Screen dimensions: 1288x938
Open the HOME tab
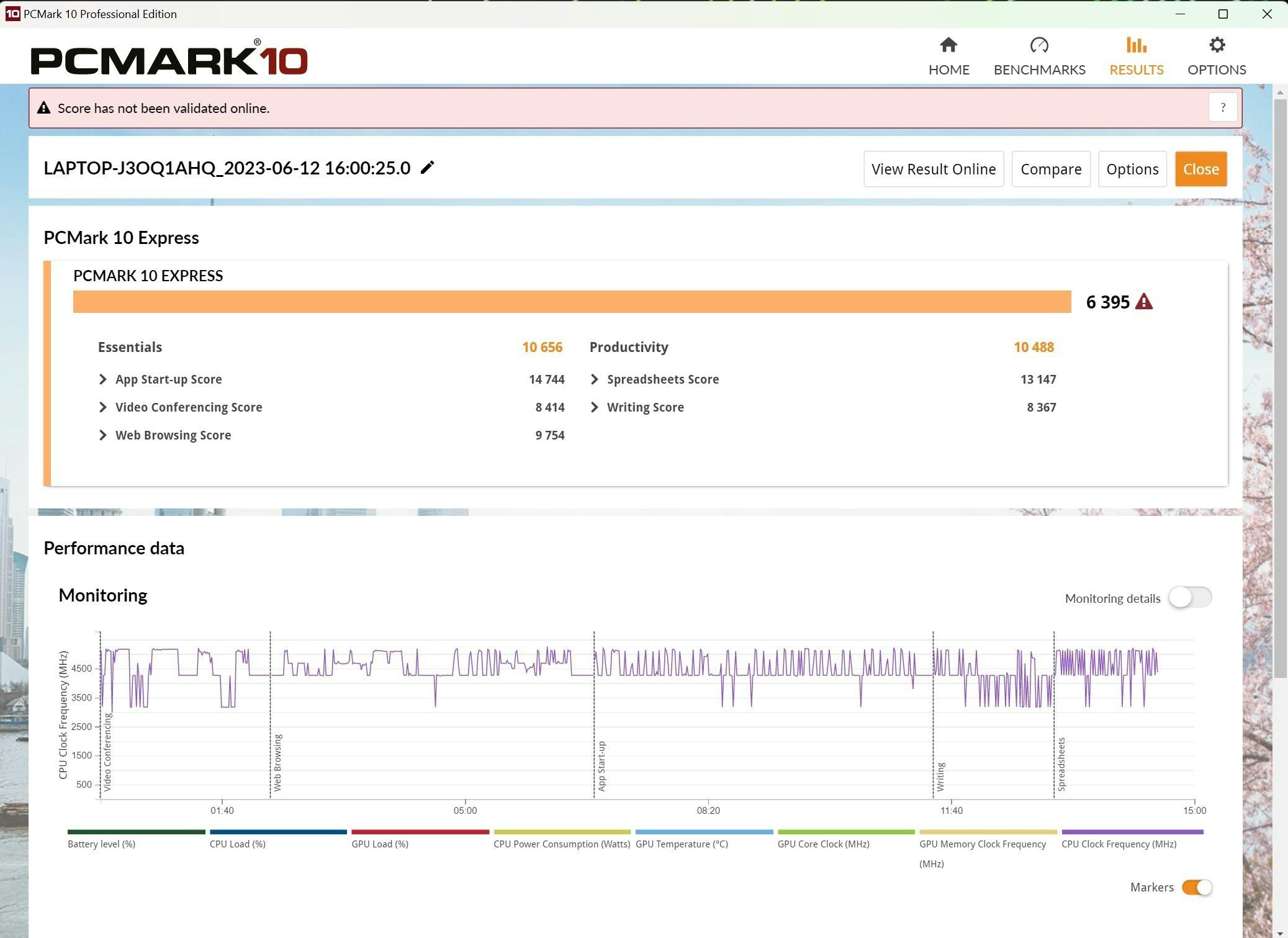(948, 56)
